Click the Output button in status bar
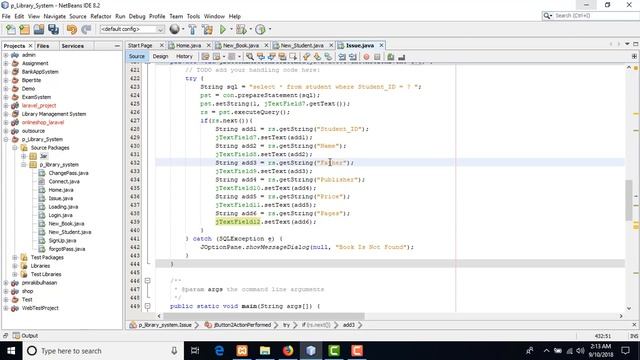 [25, 336]
